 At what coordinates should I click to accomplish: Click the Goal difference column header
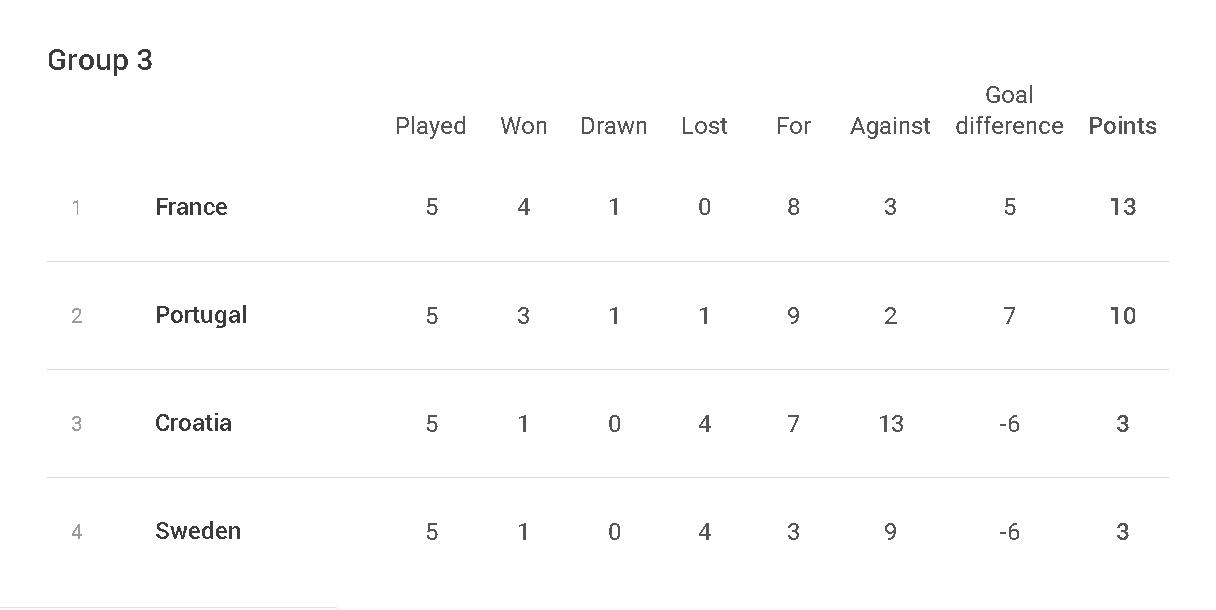[x=1009, y=111]
